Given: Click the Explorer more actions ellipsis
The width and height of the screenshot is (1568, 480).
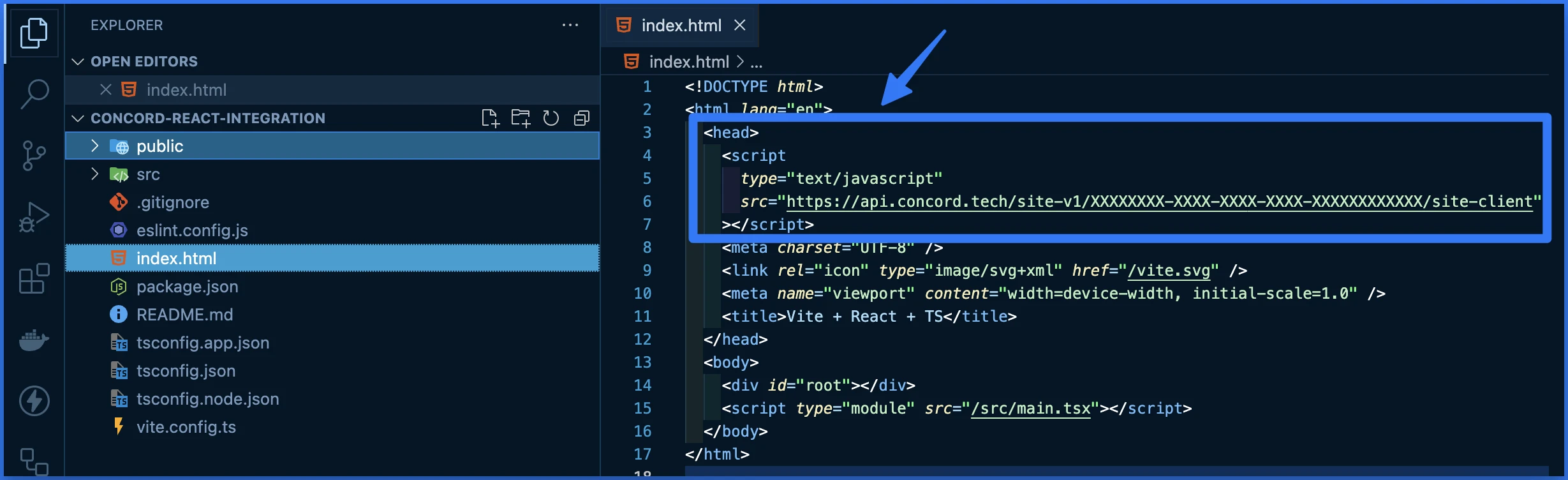Looking at the screenshot, I should click(x=570, y=25).
